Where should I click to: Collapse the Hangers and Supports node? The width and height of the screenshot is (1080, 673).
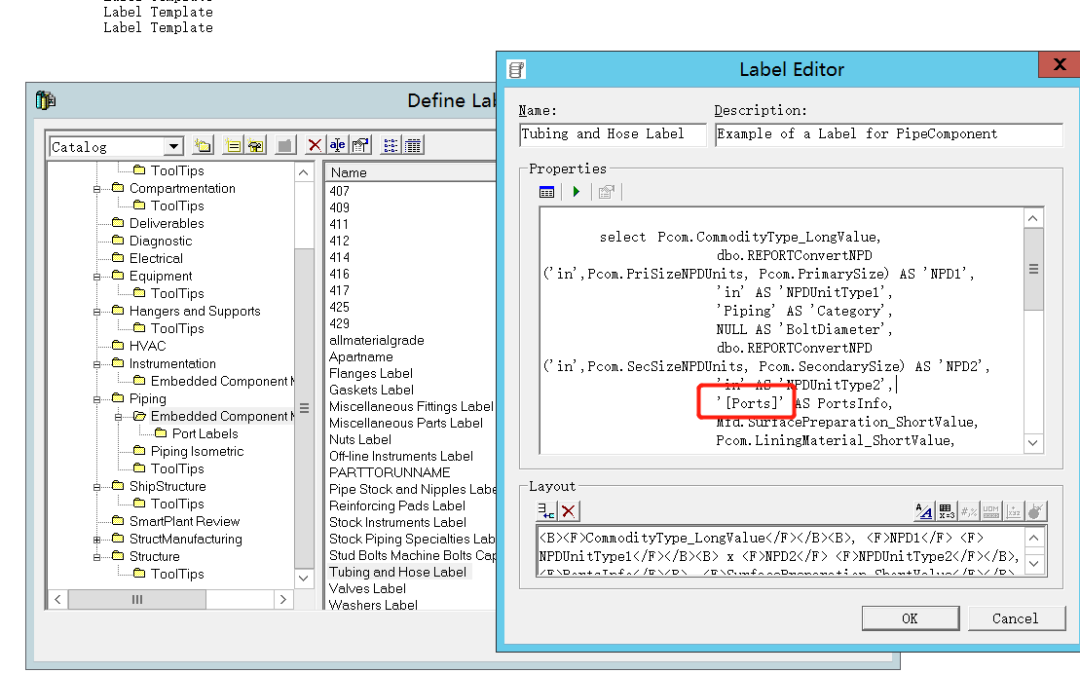97,311
